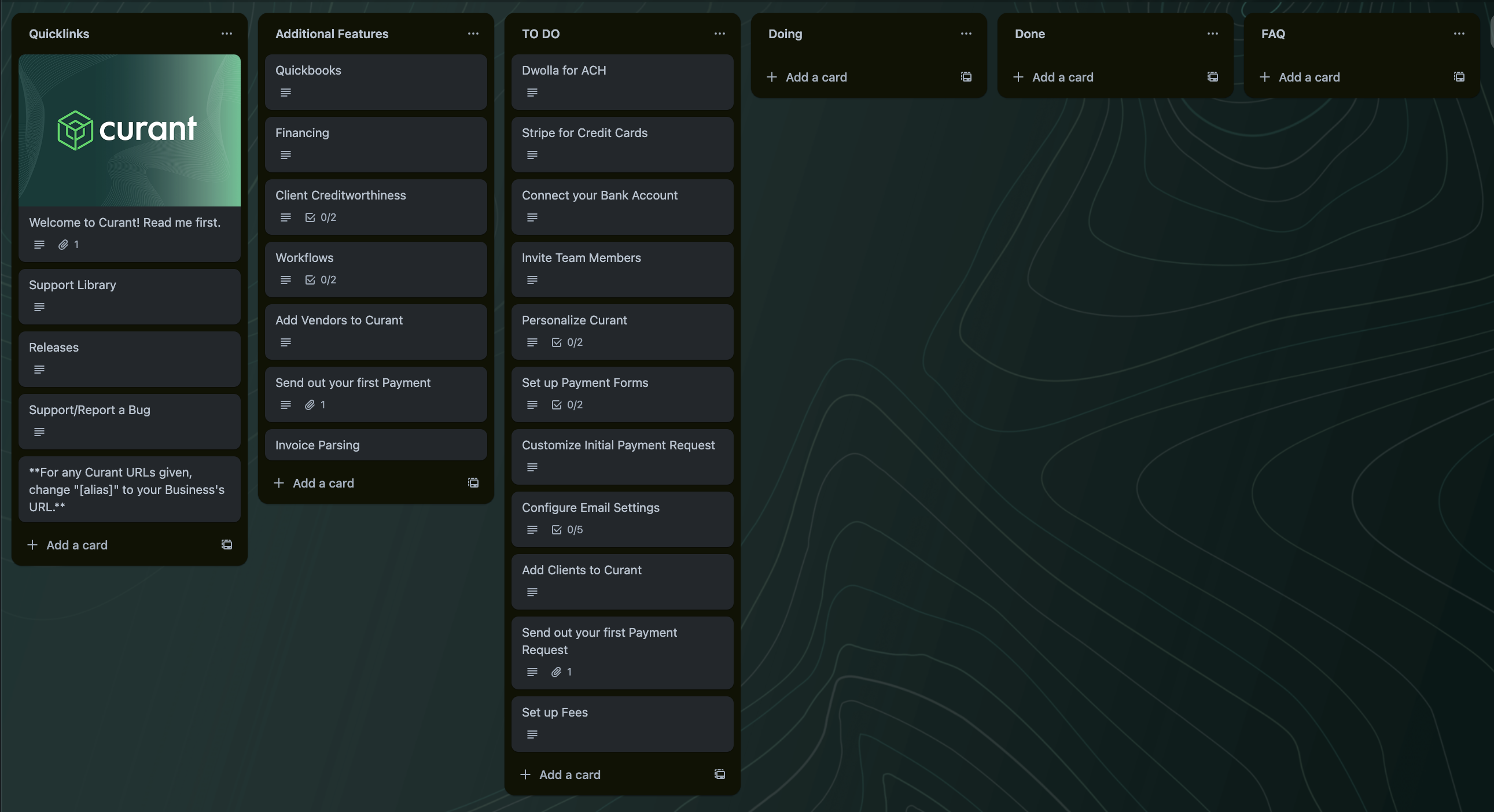Open the Curant logo cover image card
This screenshot has width=1494, height=812.
tap(130, 130)
